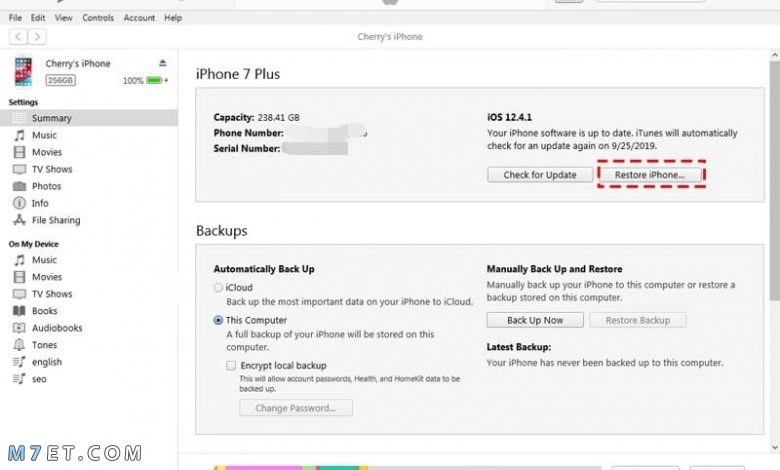Click Cherry's iPhone name in sidebar
Image resolution: width=780 pixels, height=470 pixels.
[x=78, y=64]
